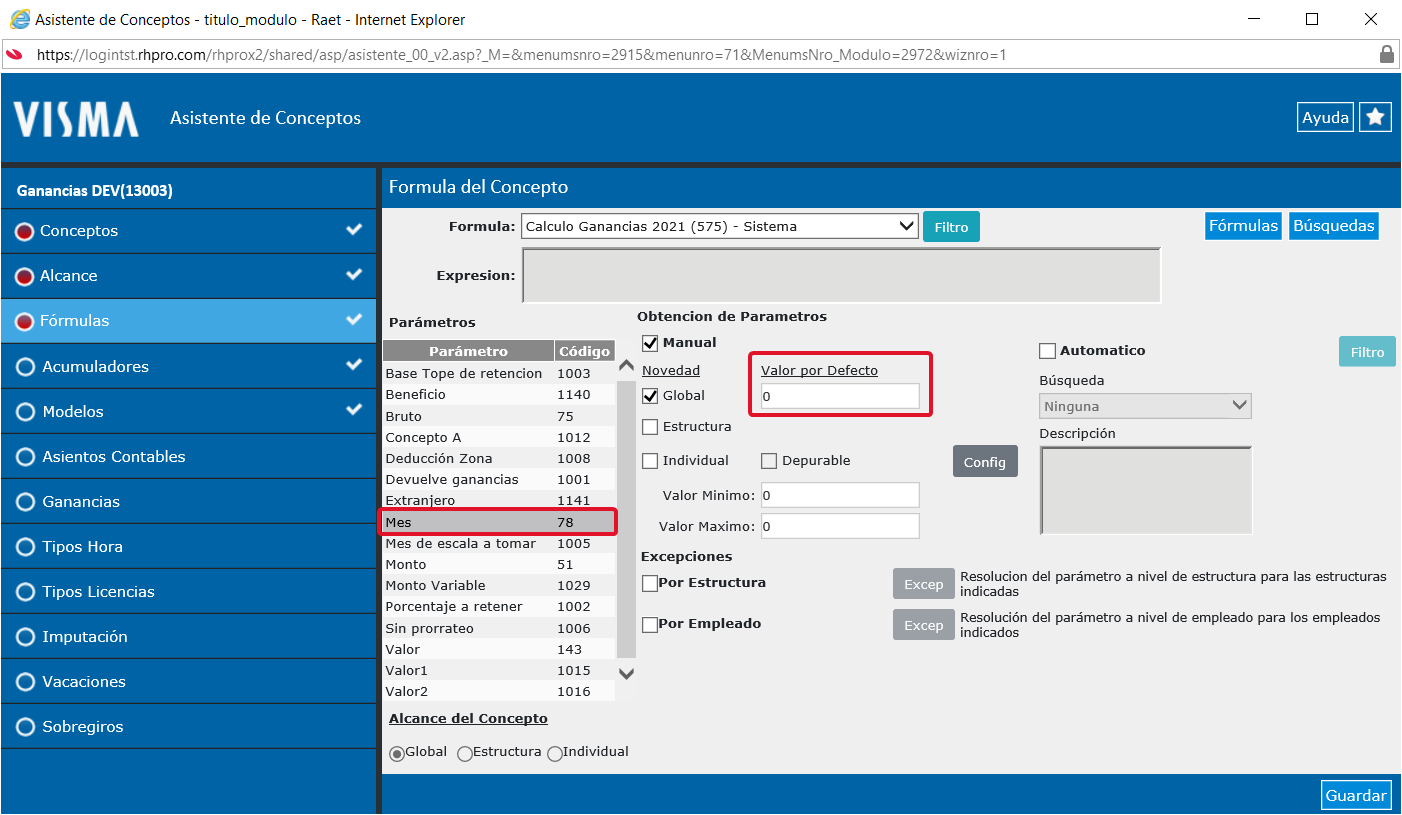
Task: Enable the Depurable checkbox
Action: click(x=769, y=461)
